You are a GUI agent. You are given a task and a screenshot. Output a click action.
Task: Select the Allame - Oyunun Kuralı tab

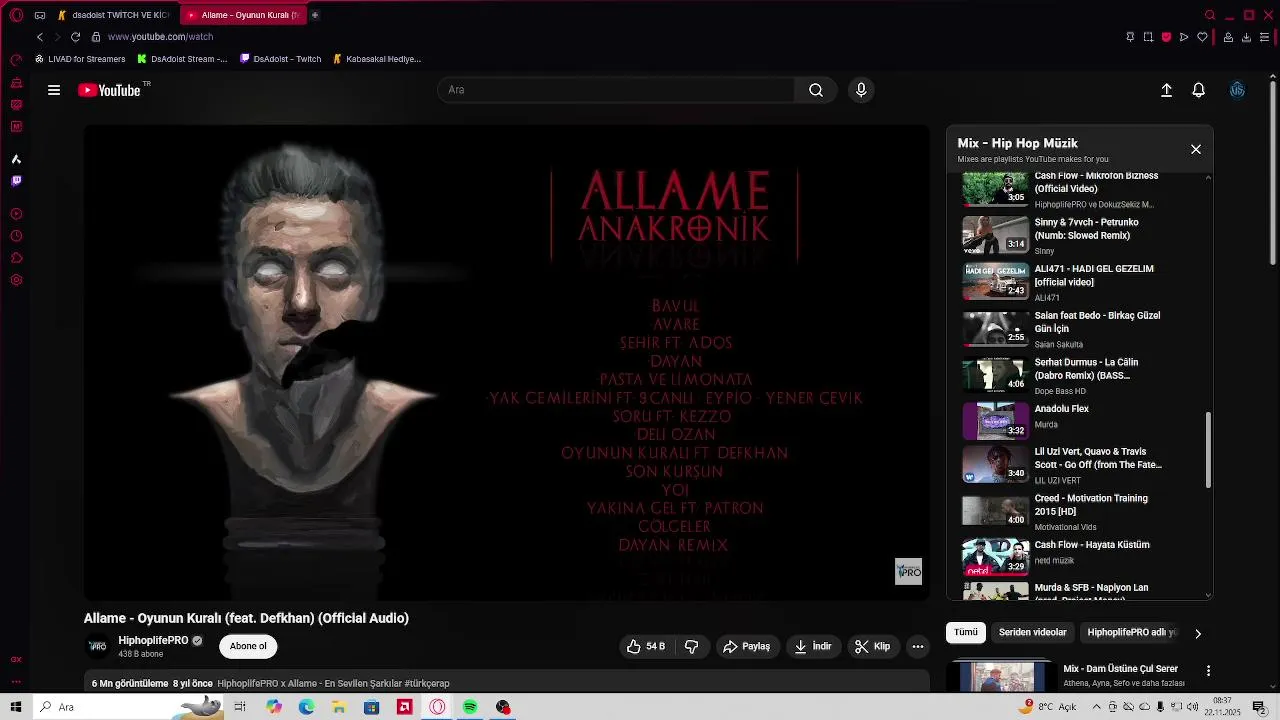244,15
